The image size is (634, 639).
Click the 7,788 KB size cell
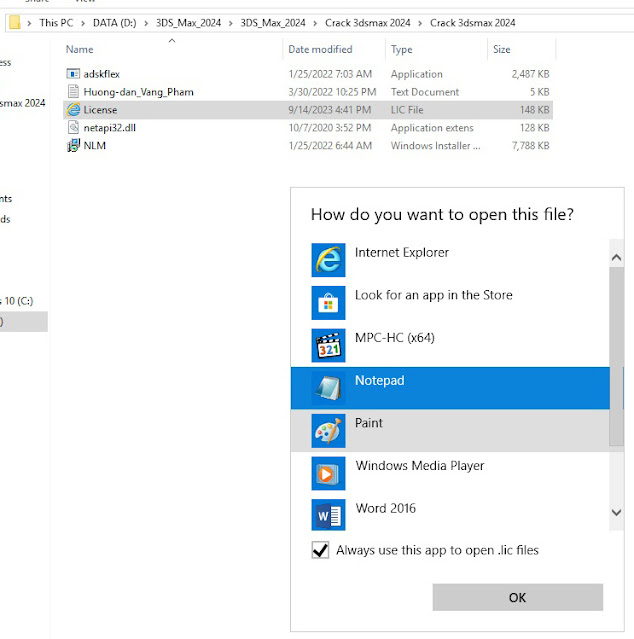[x=531, y=145]
